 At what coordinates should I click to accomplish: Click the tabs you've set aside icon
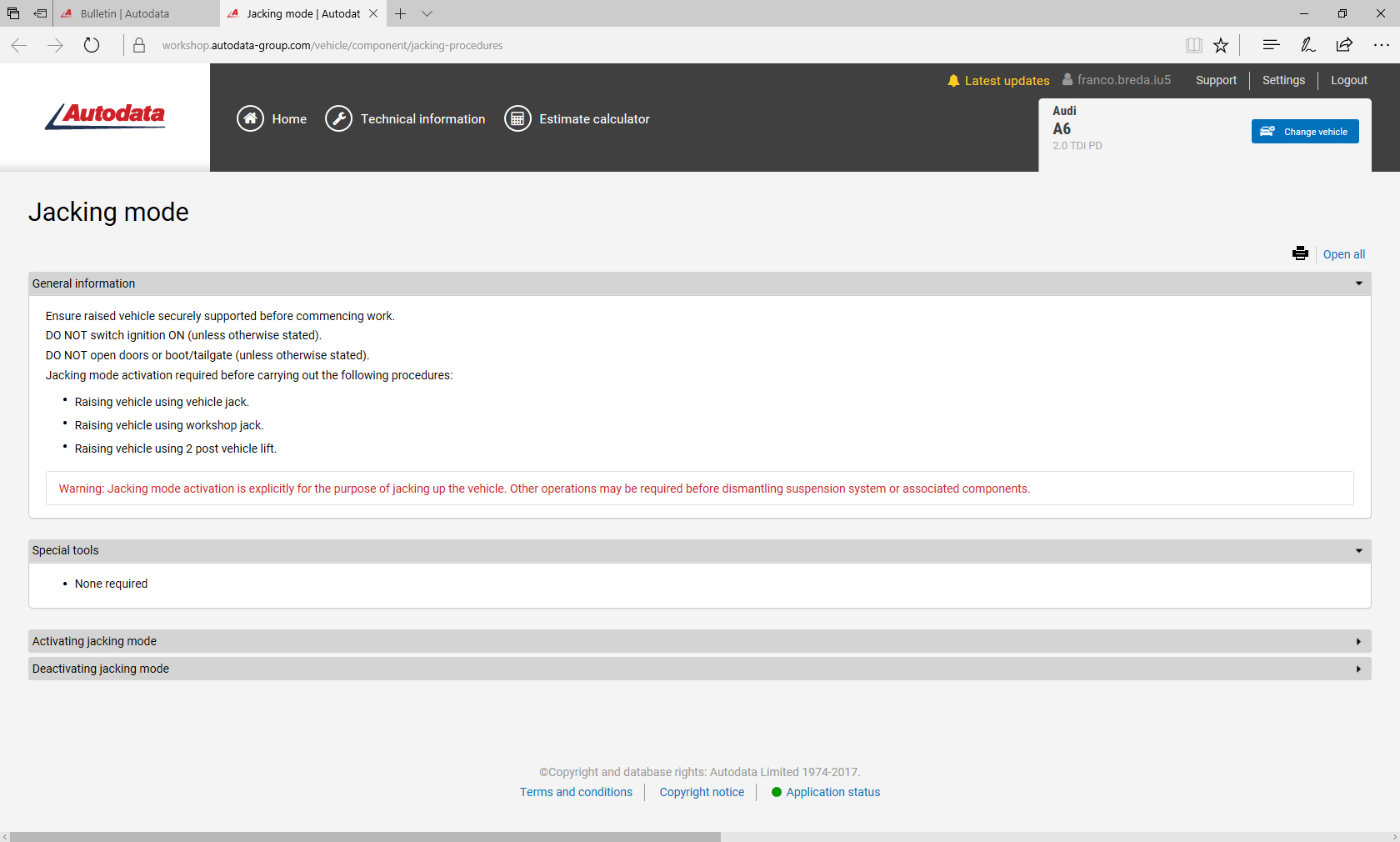tap(13, 13)
